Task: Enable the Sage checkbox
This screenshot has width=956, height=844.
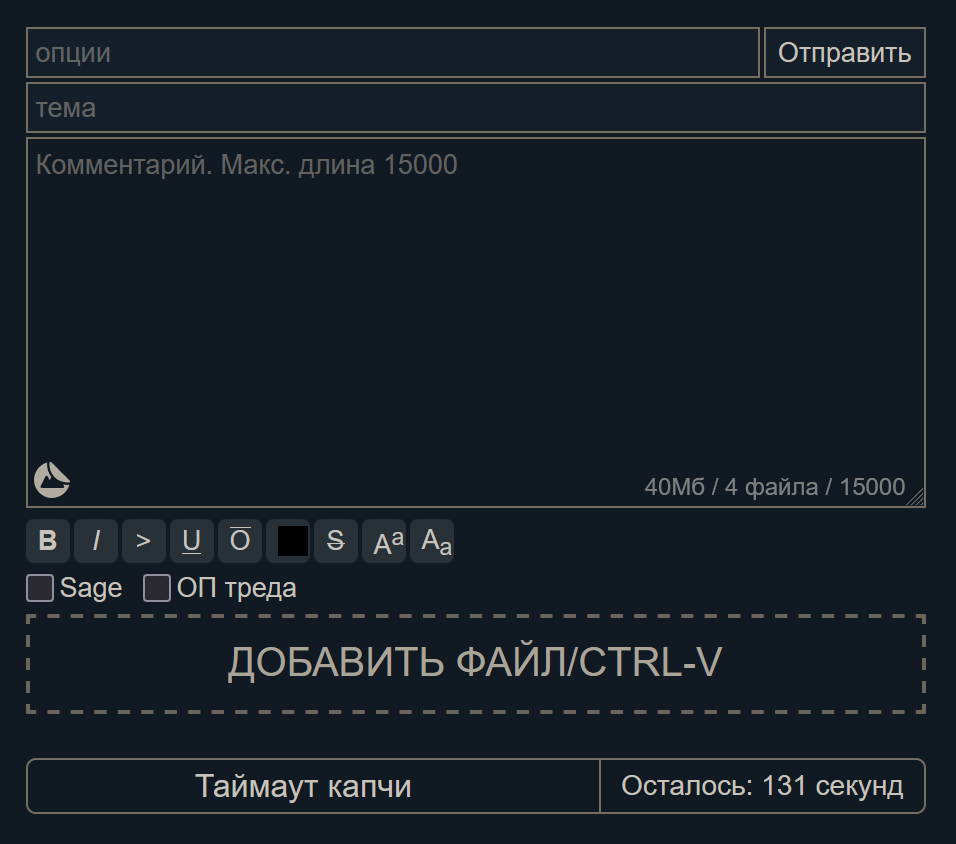Action: pyautogui.click(x=40, y=588)
